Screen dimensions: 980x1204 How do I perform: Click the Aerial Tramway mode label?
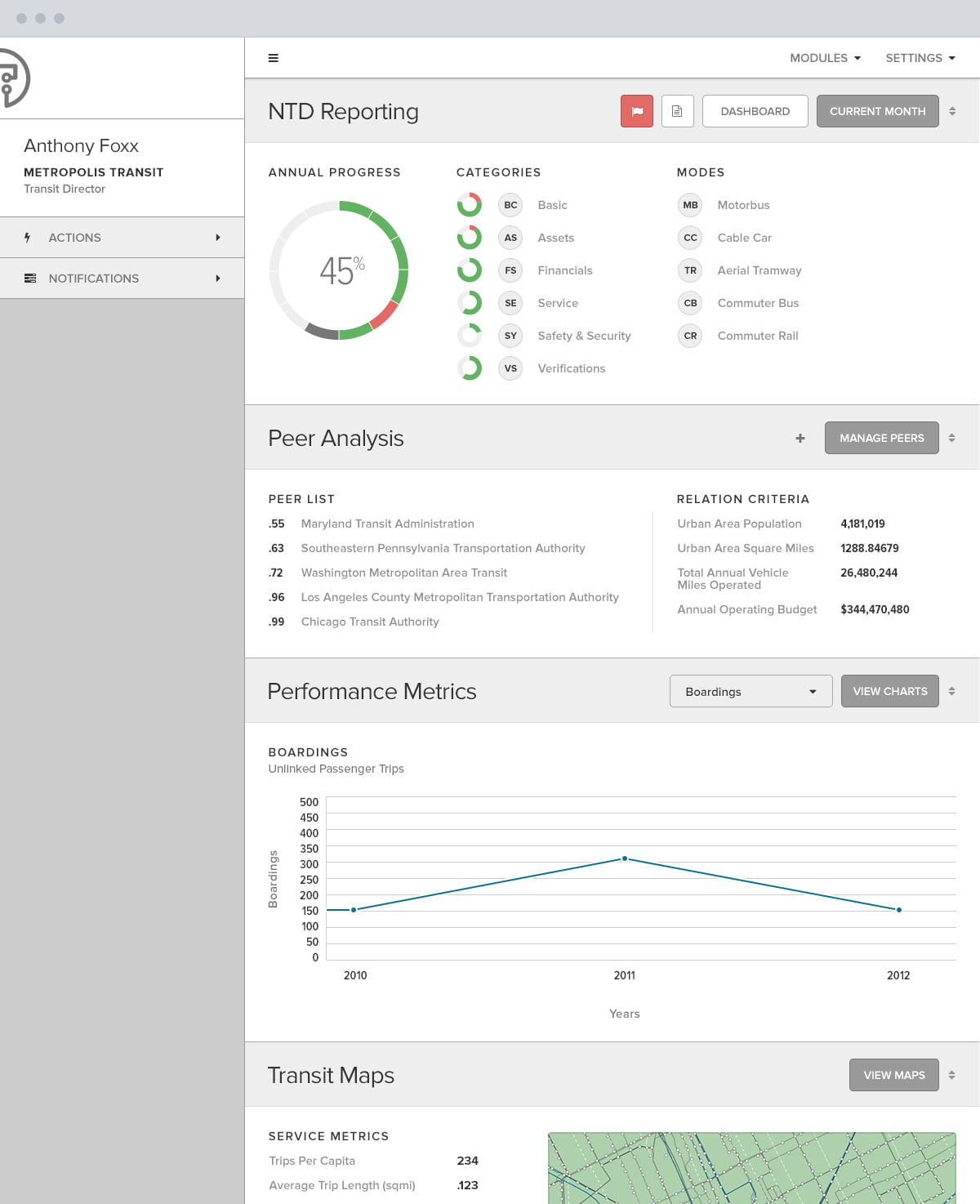click(x=759, y=270)
